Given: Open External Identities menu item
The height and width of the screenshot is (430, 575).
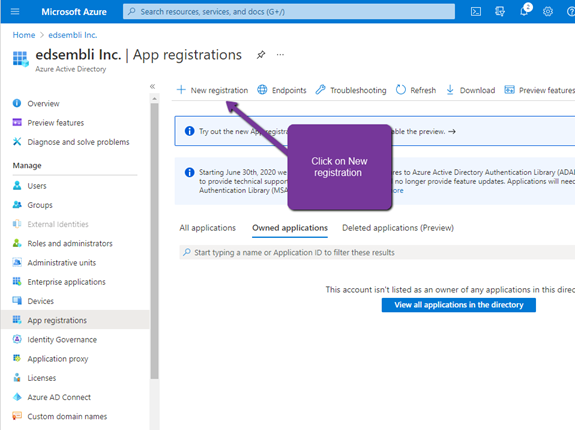Looking at the screenshot, I should 58,224.
